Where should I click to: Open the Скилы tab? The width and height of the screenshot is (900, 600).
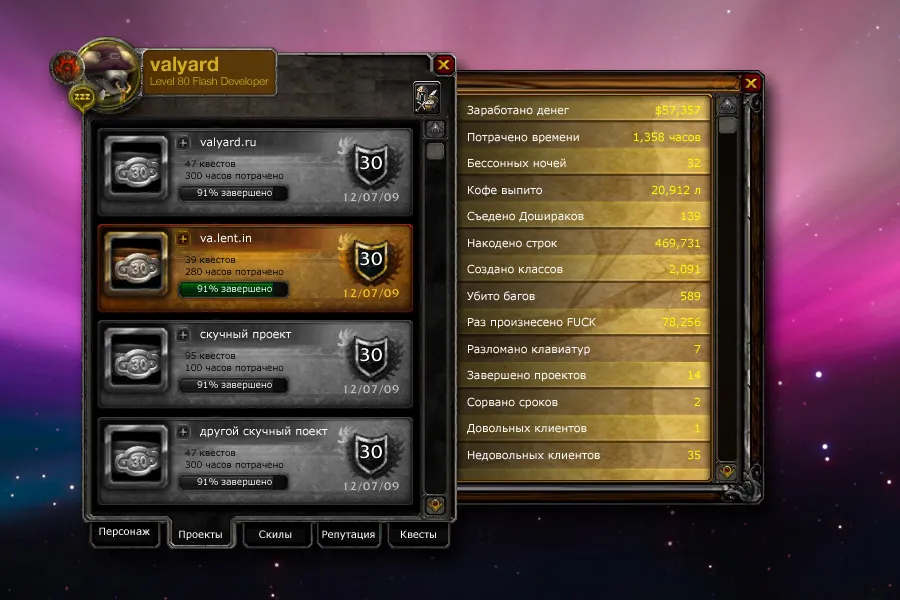tap(276, 535)
